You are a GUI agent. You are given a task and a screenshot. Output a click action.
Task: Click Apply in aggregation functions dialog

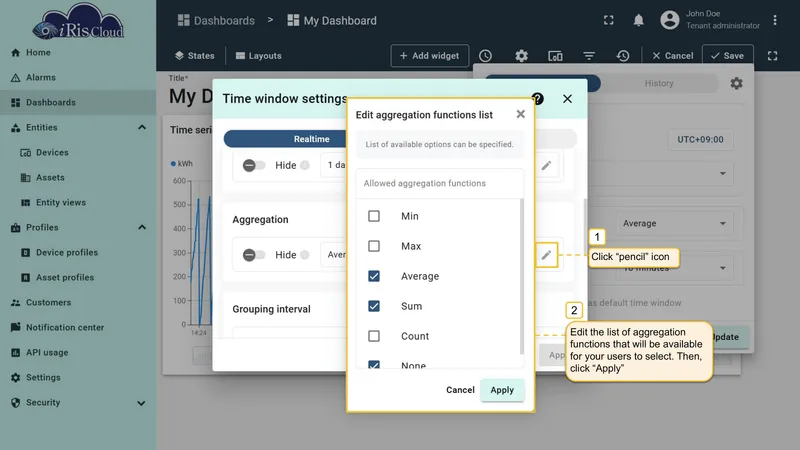coord(502,390)
